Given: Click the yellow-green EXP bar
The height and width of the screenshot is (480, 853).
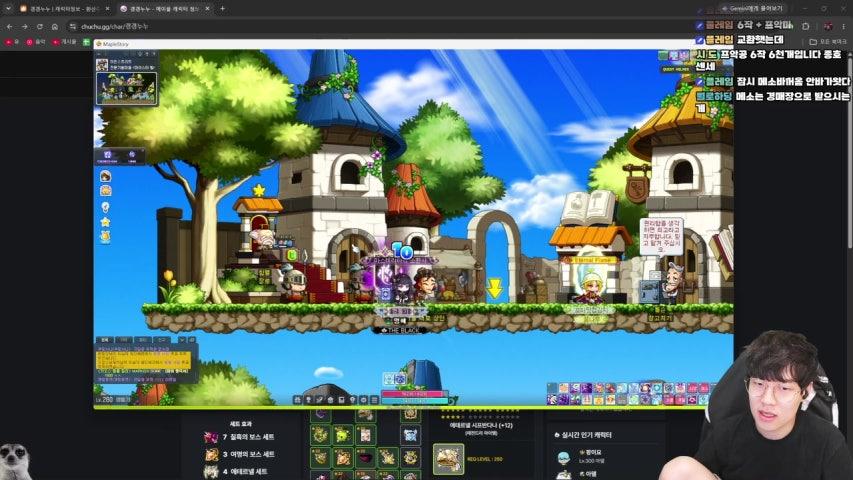Looking at the screenshot, I should coord(400,407).
